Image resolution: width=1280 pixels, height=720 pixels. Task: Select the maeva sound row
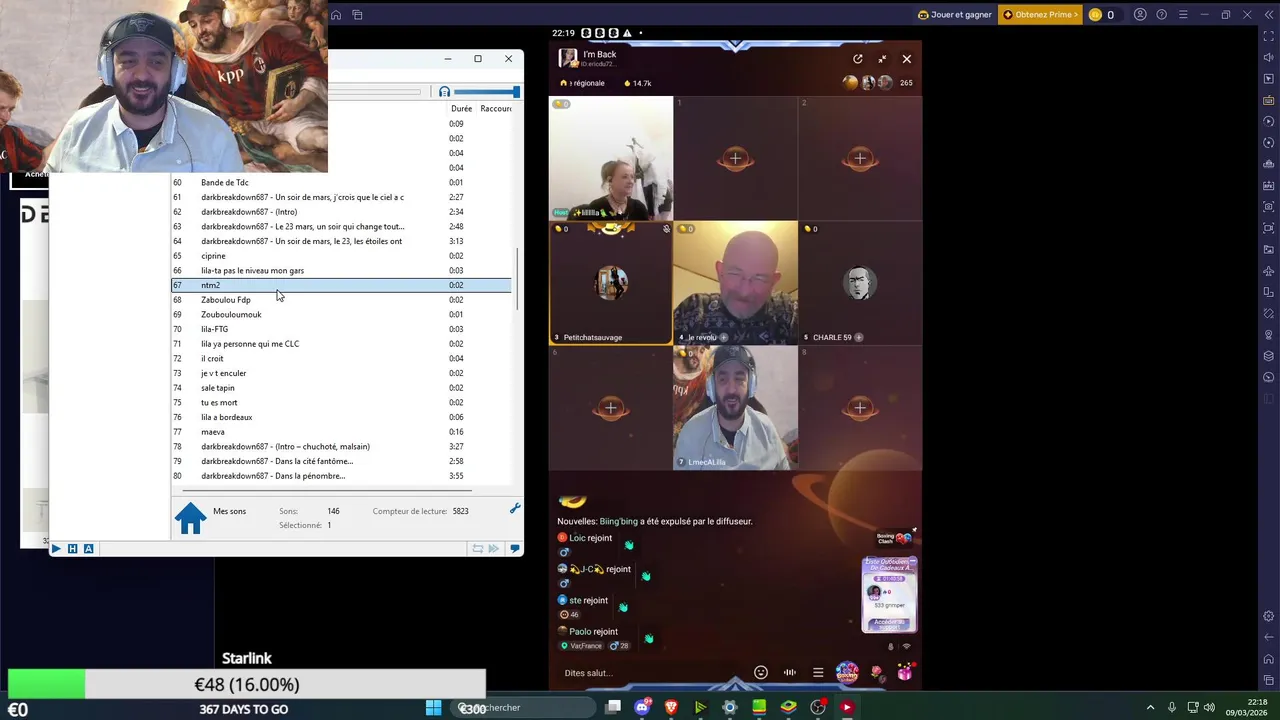point(341,432)
